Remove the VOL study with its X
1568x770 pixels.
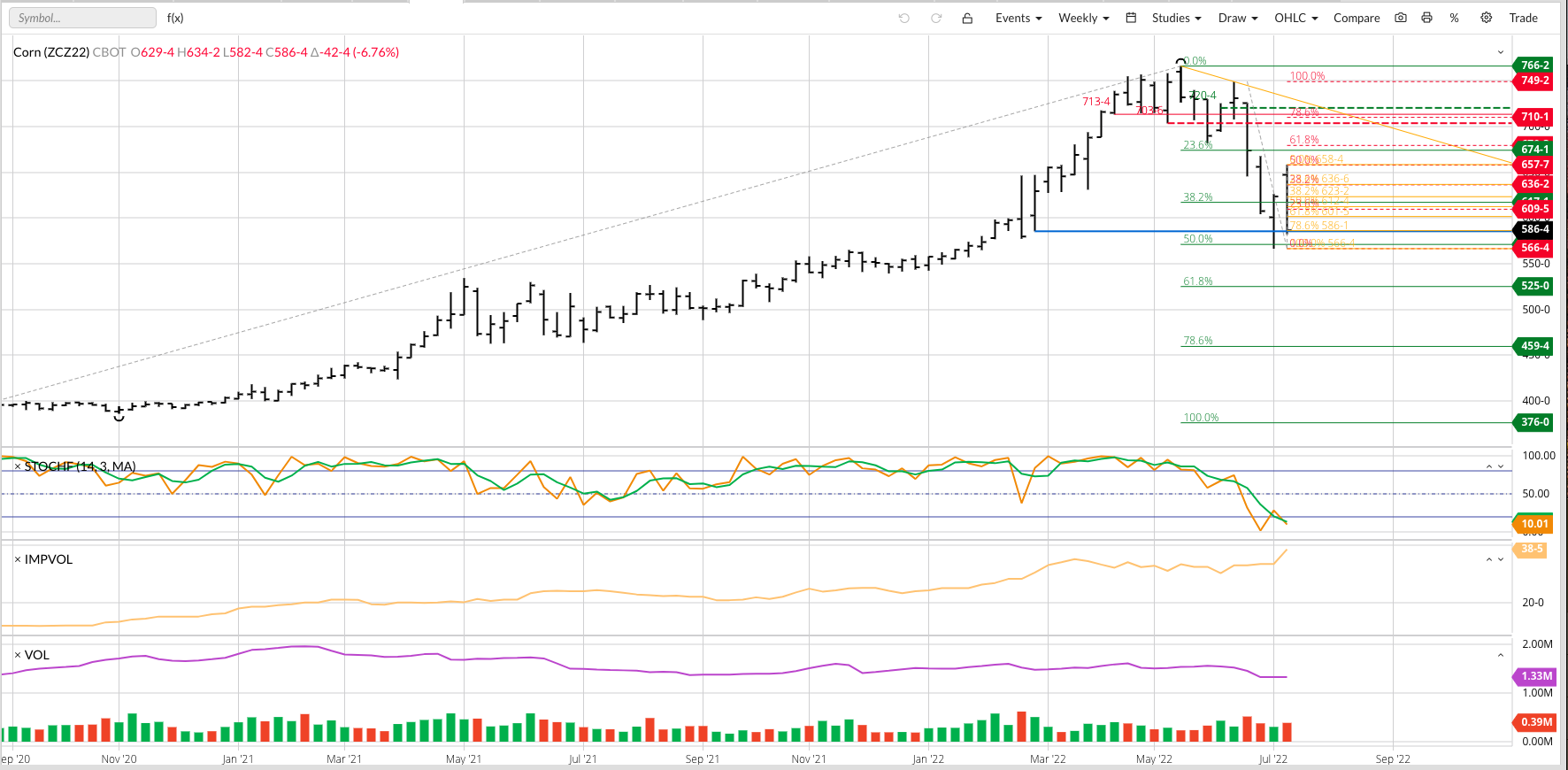click(x=18, y=655)
